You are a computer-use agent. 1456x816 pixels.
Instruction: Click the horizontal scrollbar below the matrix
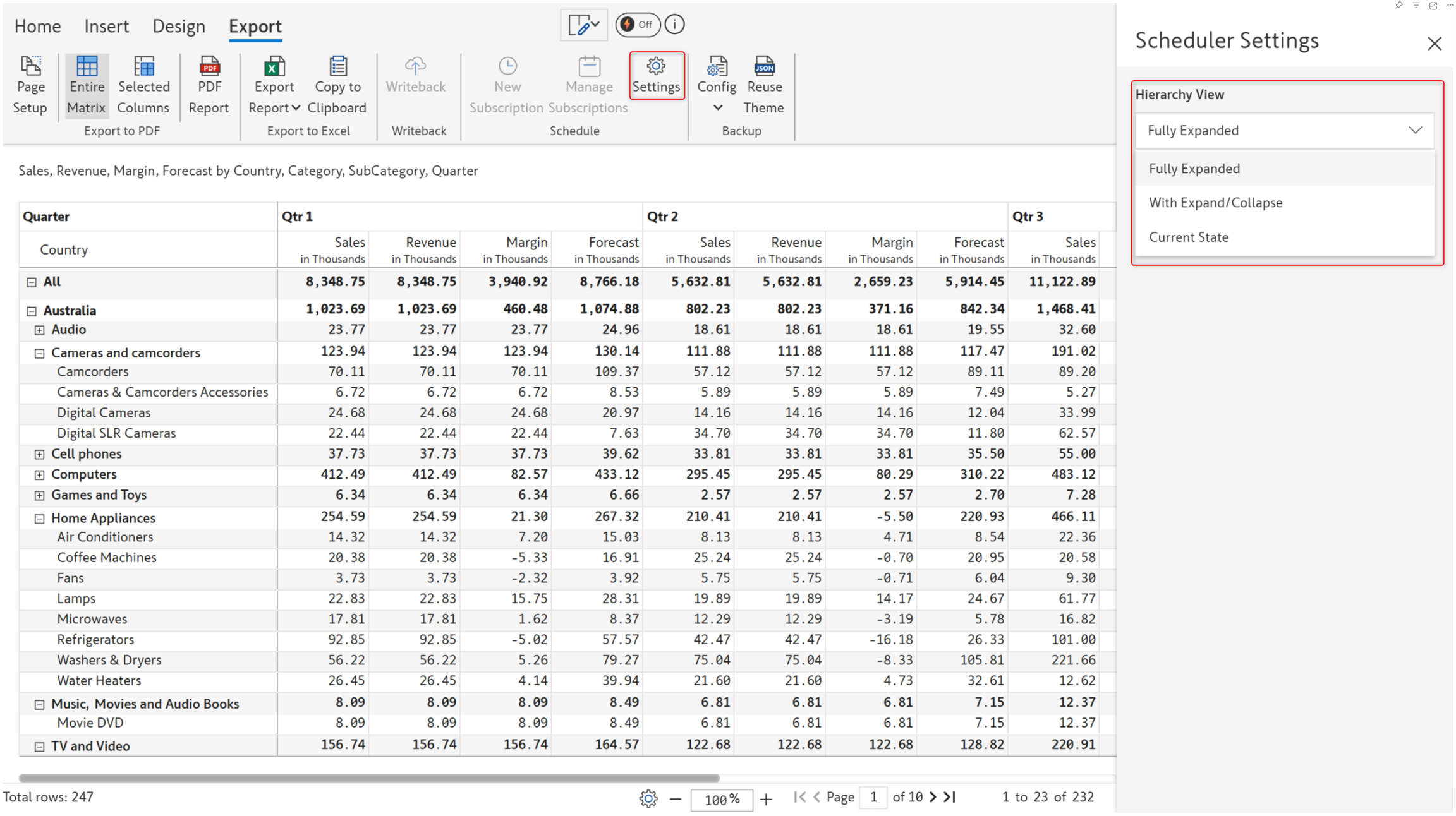point(369,777)
